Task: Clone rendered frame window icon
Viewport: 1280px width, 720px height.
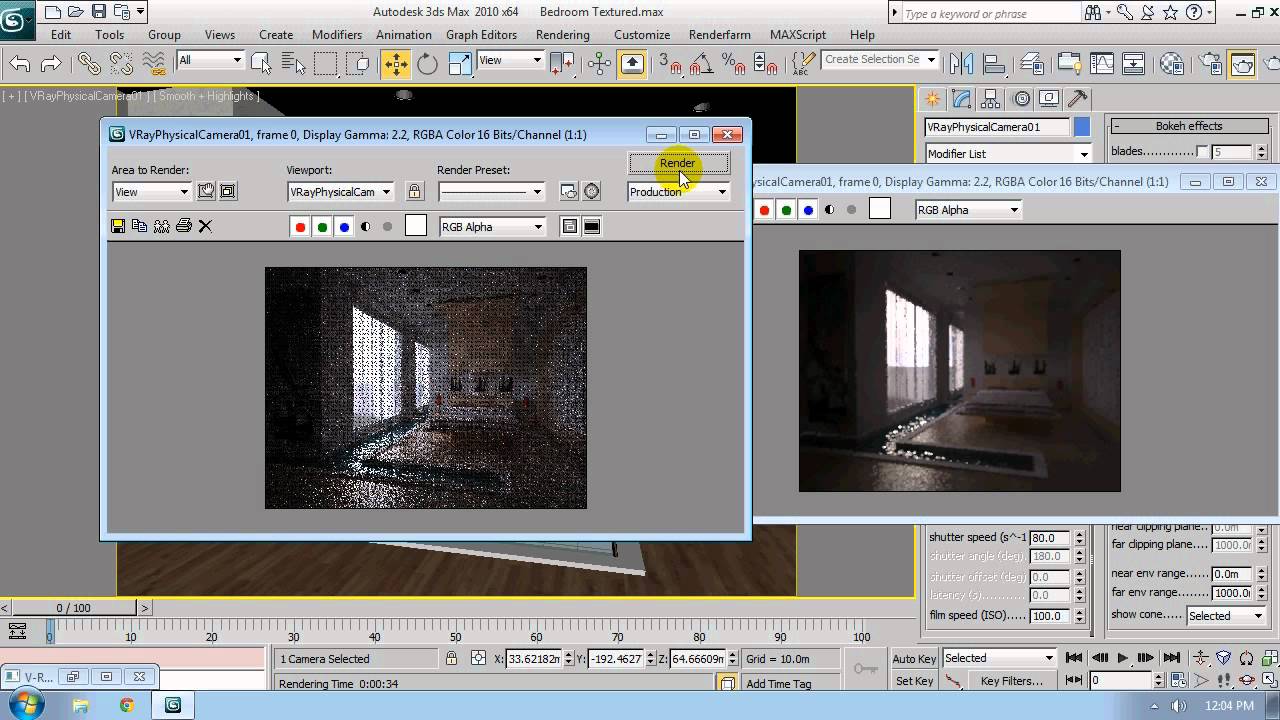Action: click(162, 226)
